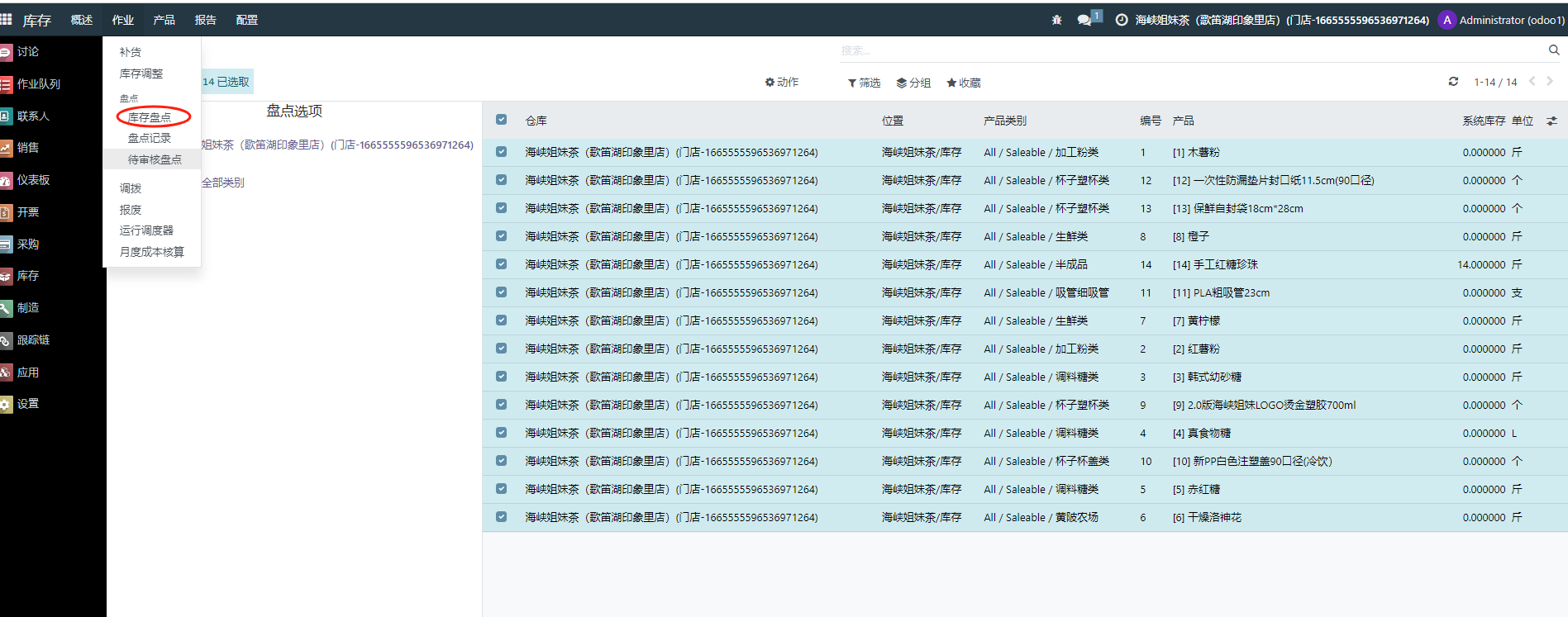1568x617 pixels.
Task: Toggle the select-all header checkbox
Action: click(501, 120)
